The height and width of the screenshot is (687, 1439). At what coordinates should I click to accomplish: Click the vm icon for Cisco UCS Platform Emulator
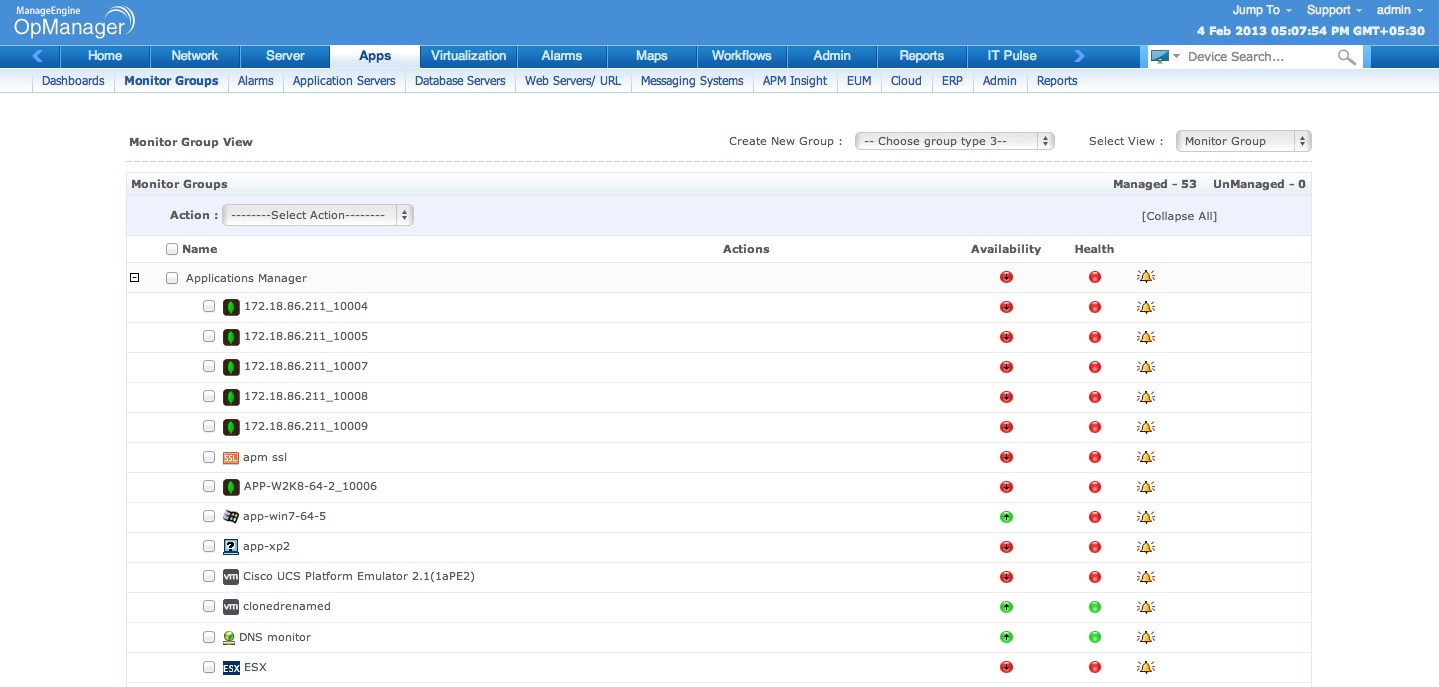click(231, 577)
